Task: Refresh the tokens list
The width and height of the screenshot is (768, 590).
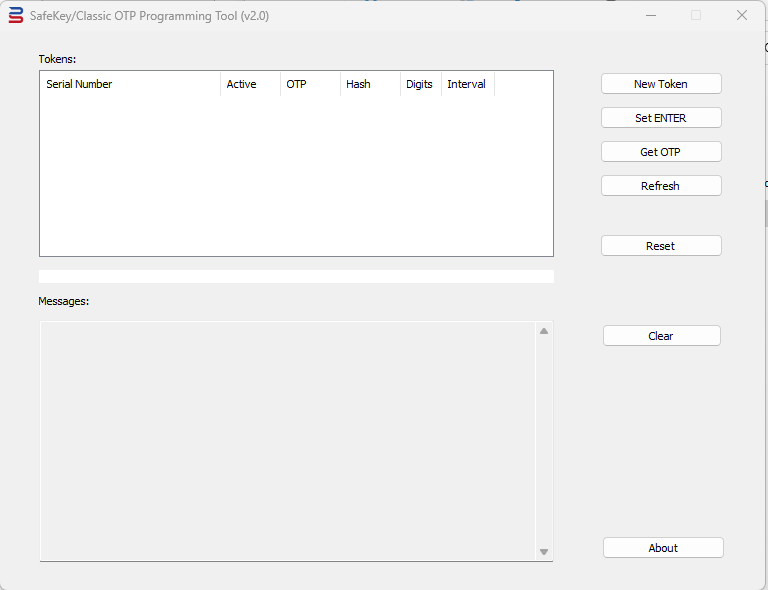Action: pos(660,186)
